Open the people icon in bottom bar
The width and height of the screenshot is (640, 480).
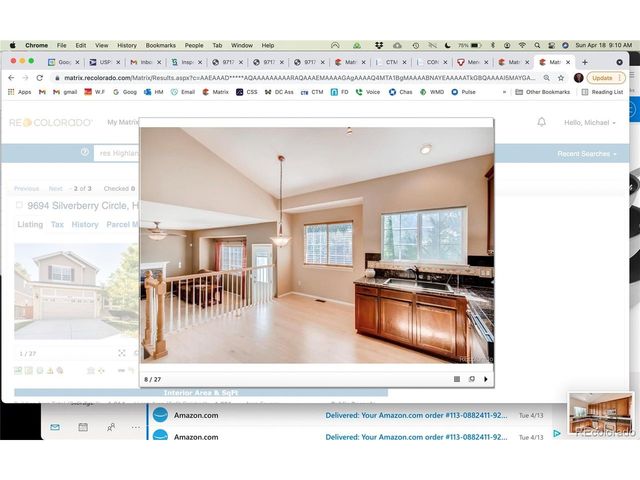110,427
